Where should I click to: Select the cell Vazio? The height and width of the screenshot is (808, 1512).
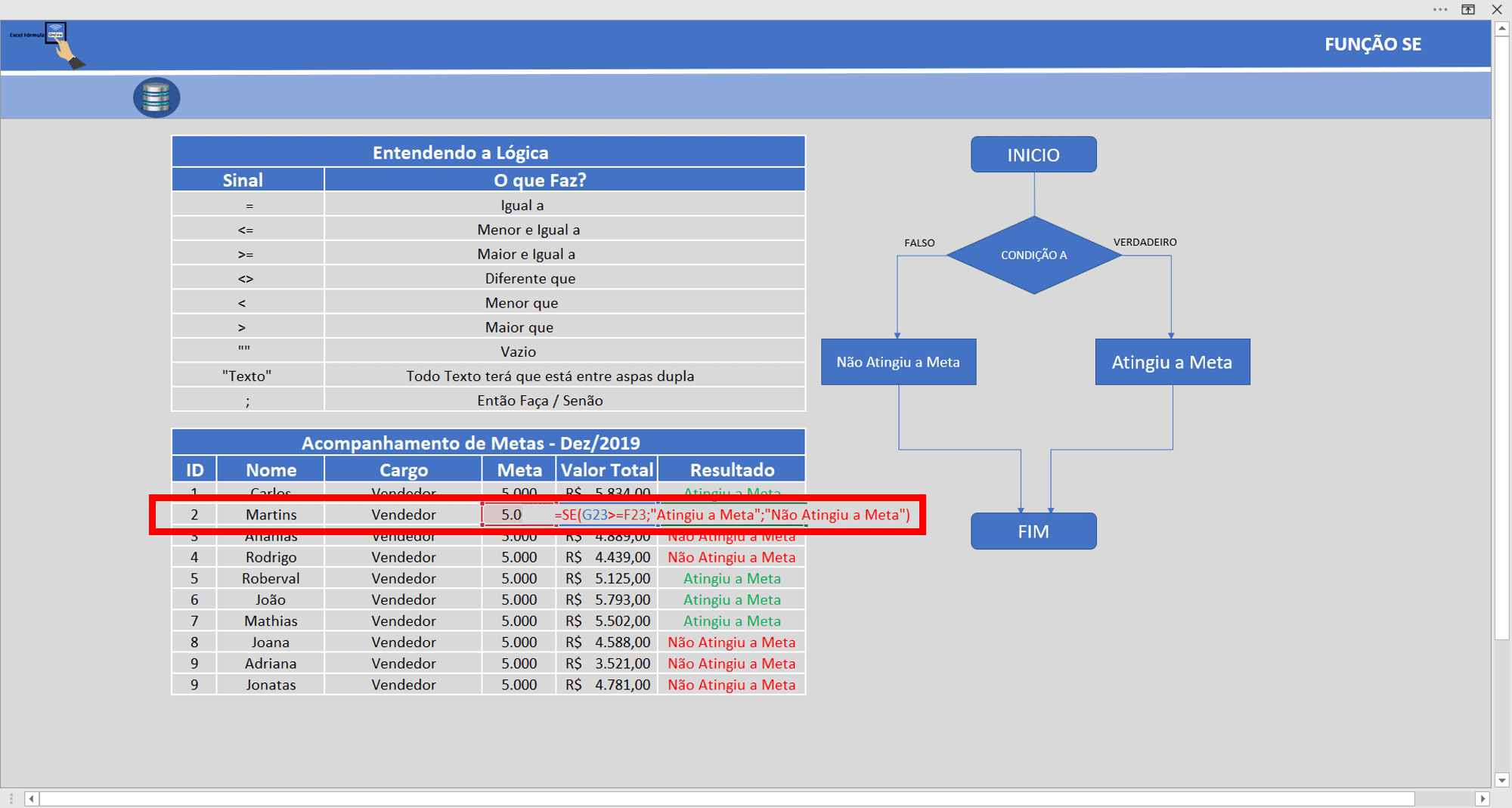(x=565, y=351)
